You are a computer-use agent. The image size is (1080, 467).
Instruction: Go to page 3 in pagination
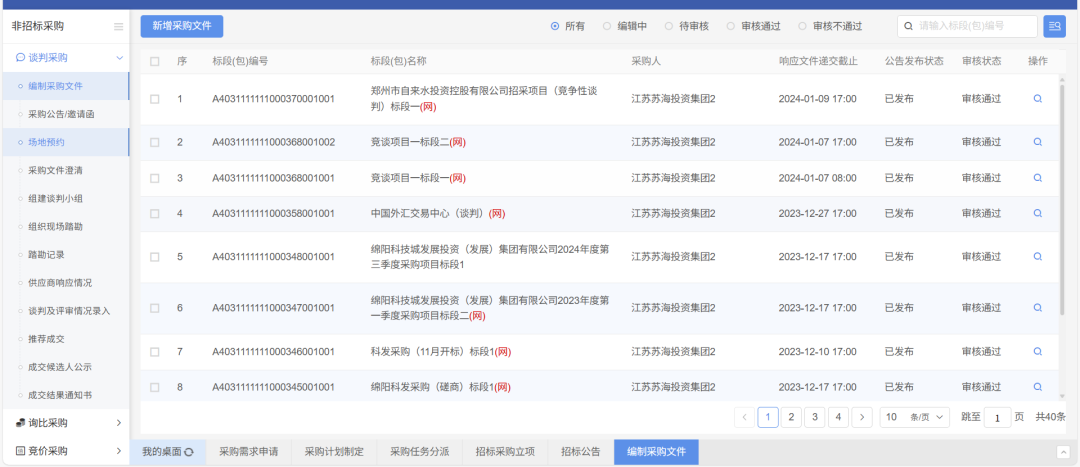814,417
